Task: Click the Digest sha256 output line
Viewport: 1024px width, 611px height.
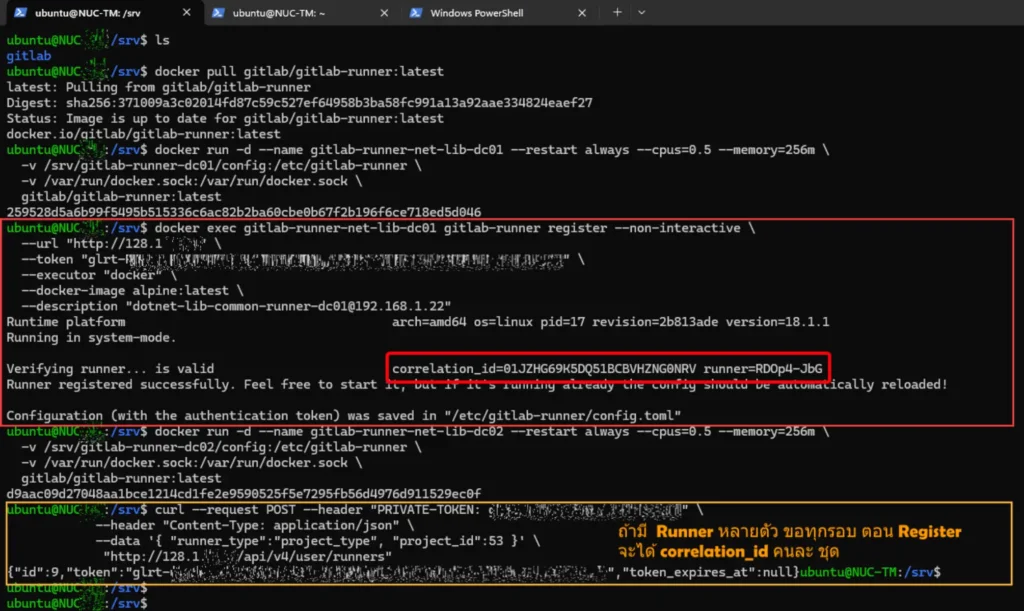Action: point(299,103)
